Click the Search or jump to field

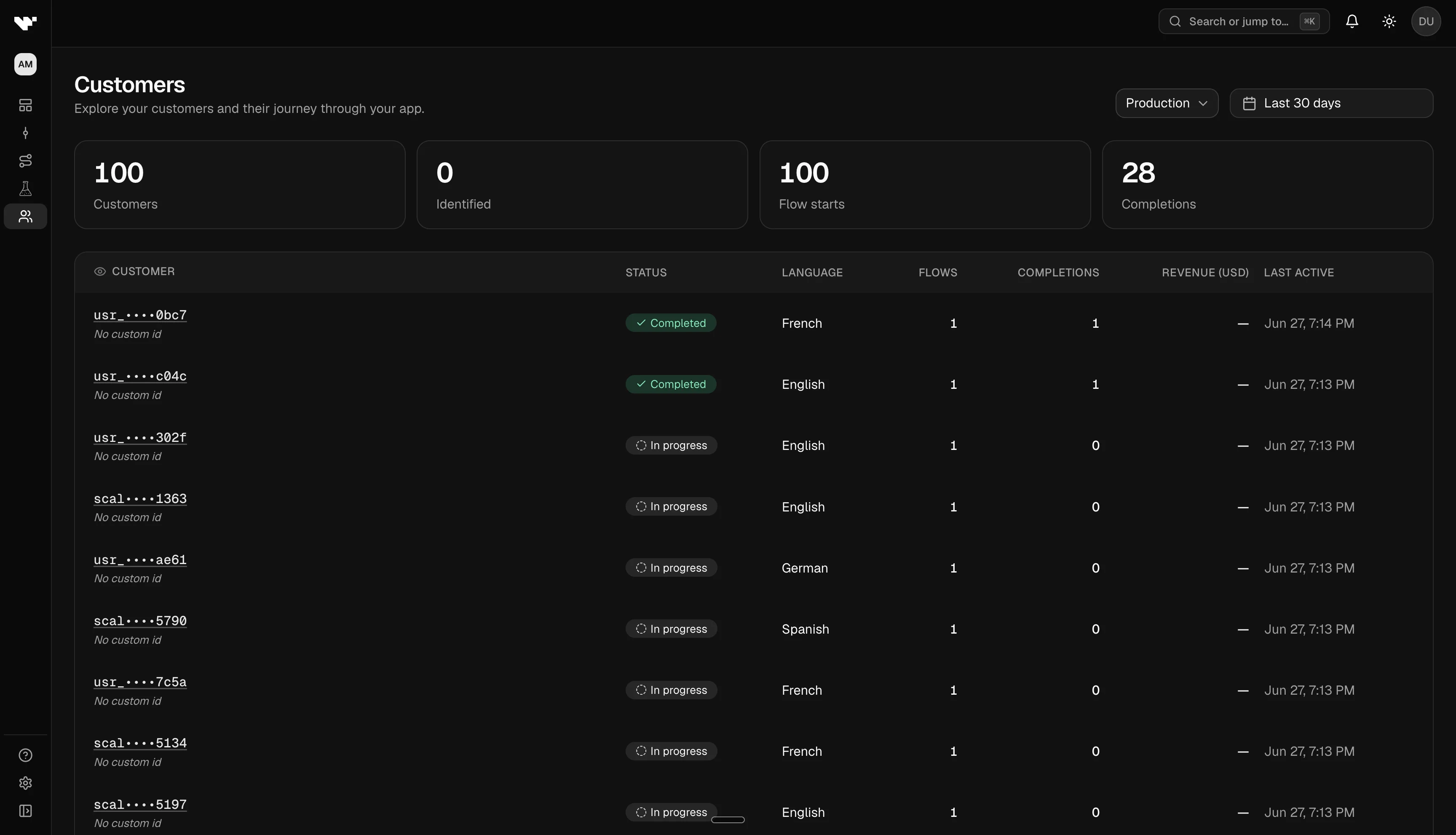point(1243,22)
